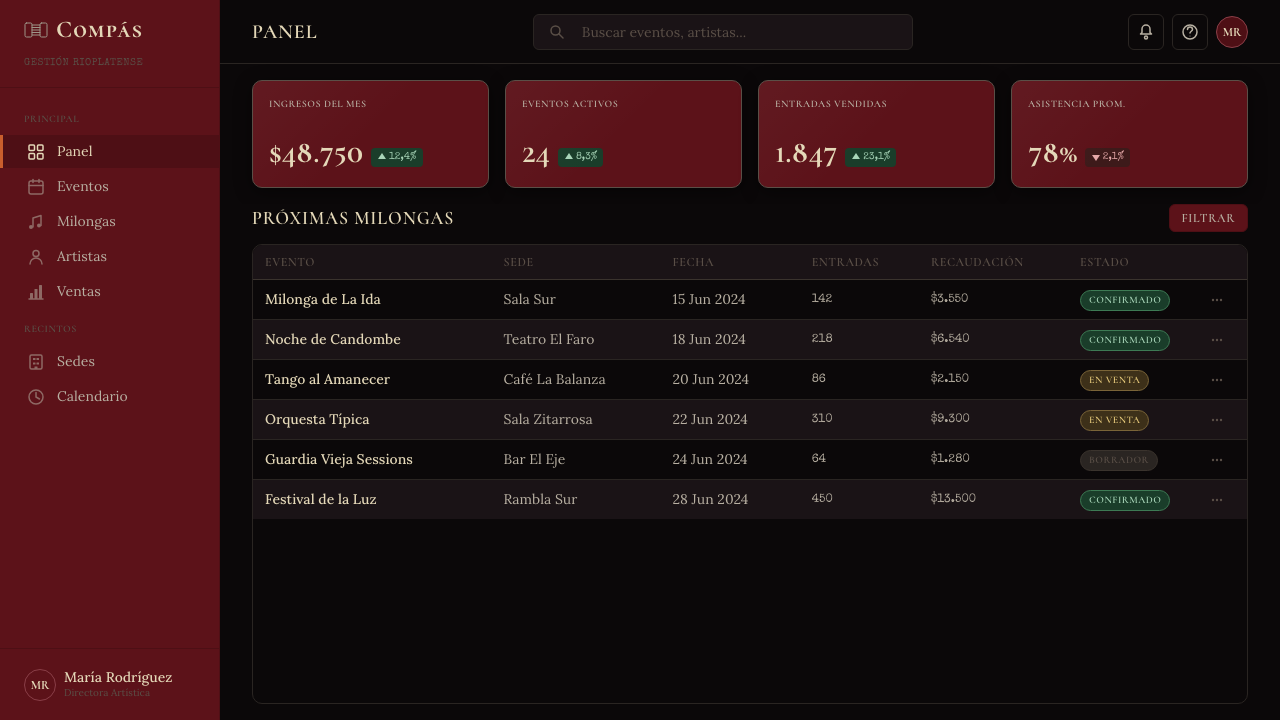The image size is (1280, 720).
Task: Open event Guardia Vieja Sessions
Action: click(339, 460)
